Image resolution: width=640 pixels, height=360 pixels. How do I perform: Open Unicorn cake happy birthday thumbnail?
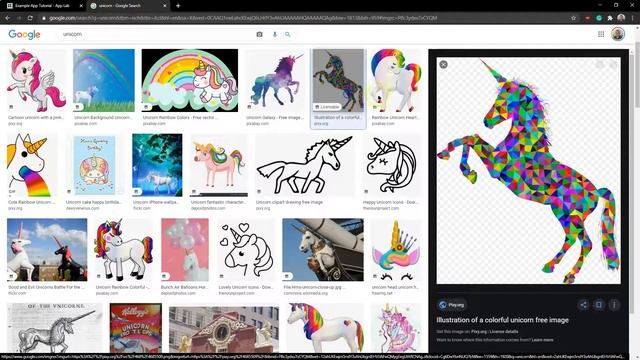coord(94,165)
